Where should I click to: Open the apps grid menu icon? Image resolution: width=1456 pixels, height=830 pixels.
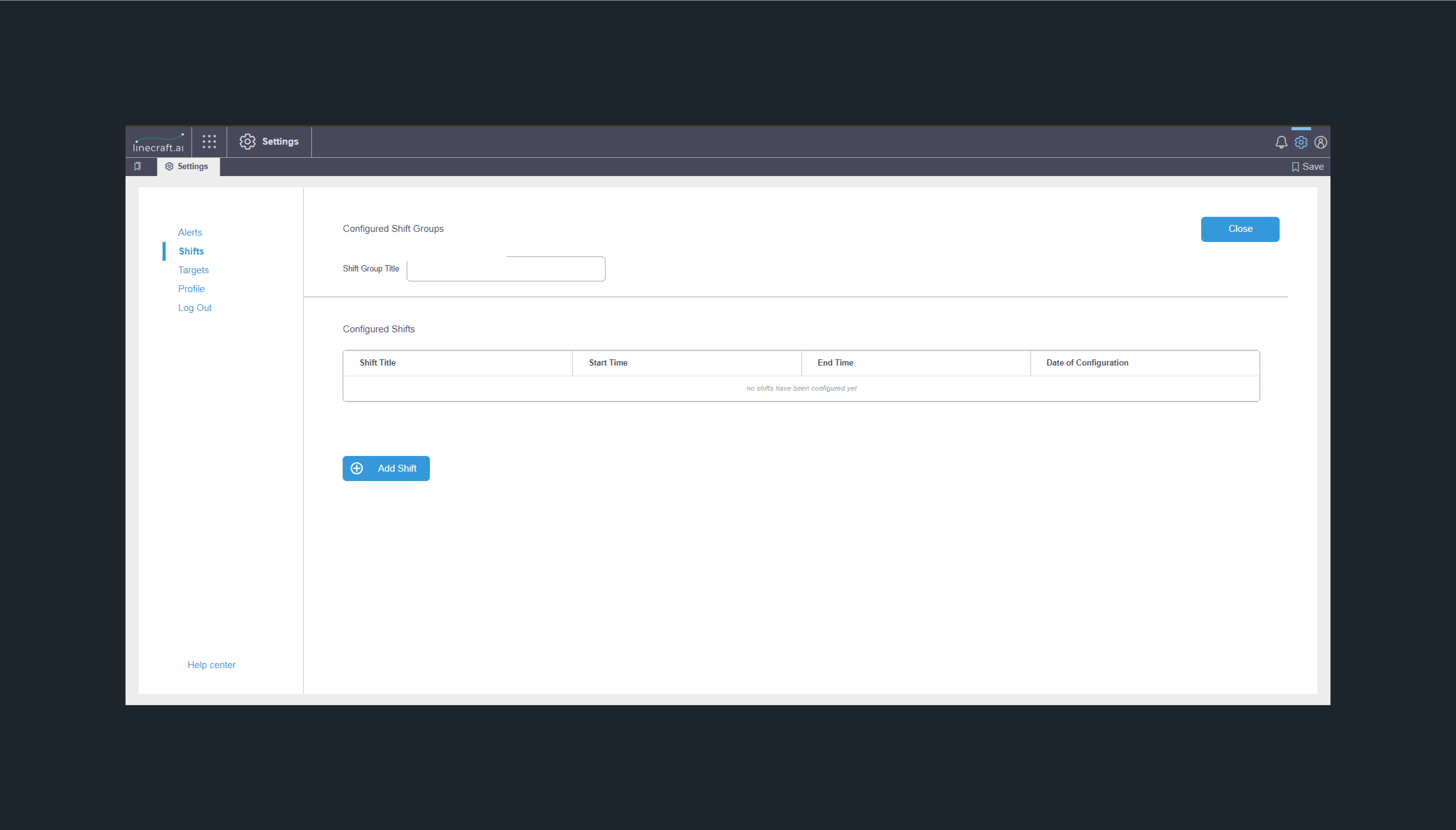pyautogui.click(x=209, y=142)
